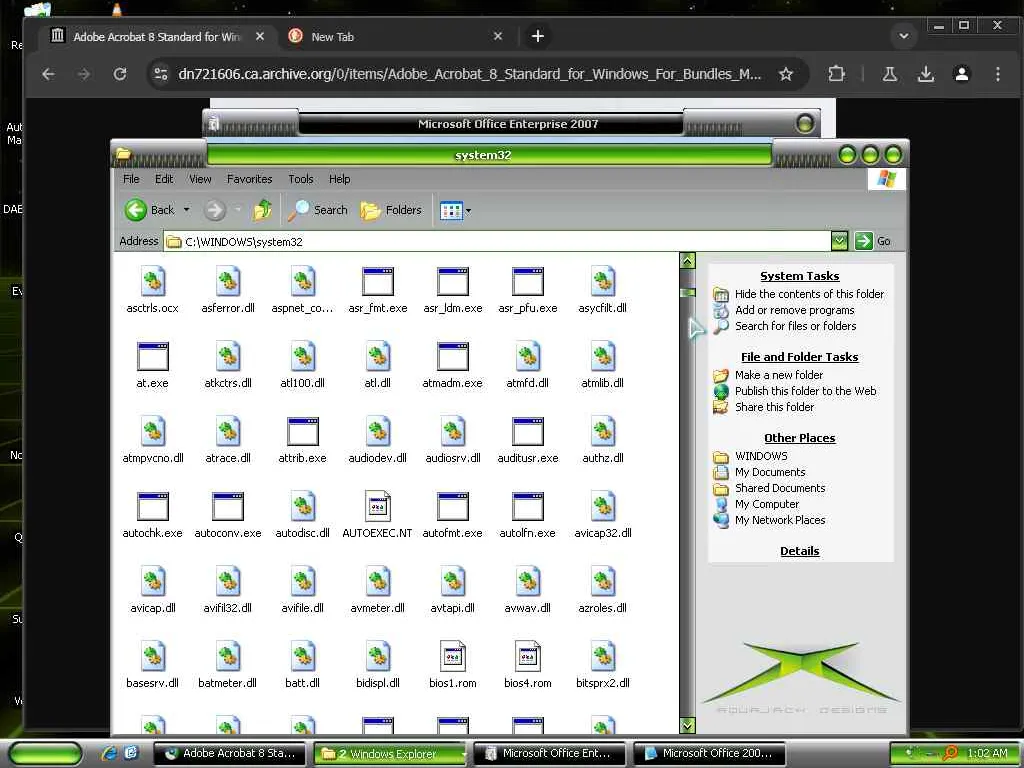Select the autochk.exe file icon
This screenshot has height=768, width=1024.
[153, 507]
